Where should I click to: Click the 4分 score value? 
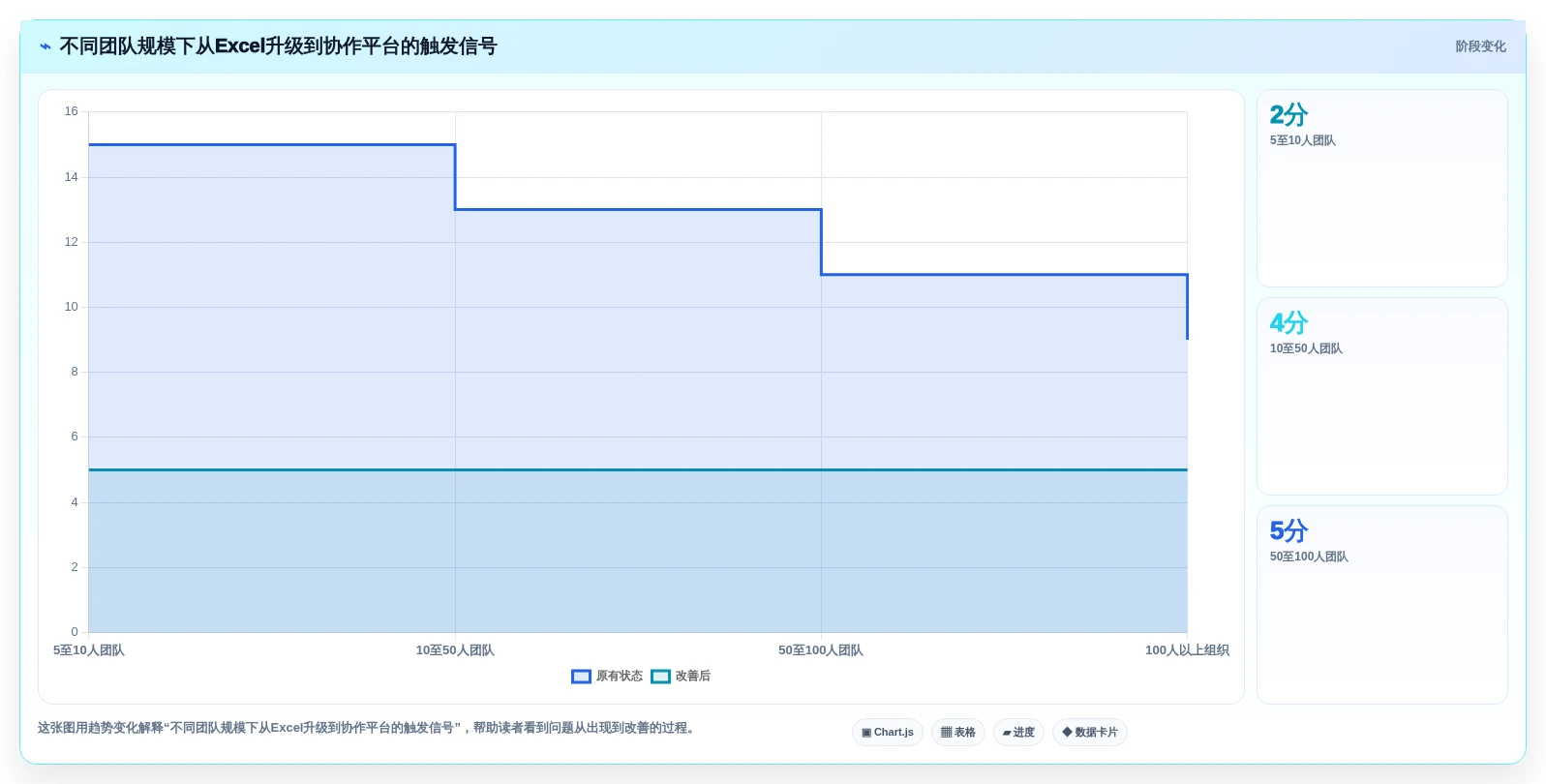[x=1288, y=323]
